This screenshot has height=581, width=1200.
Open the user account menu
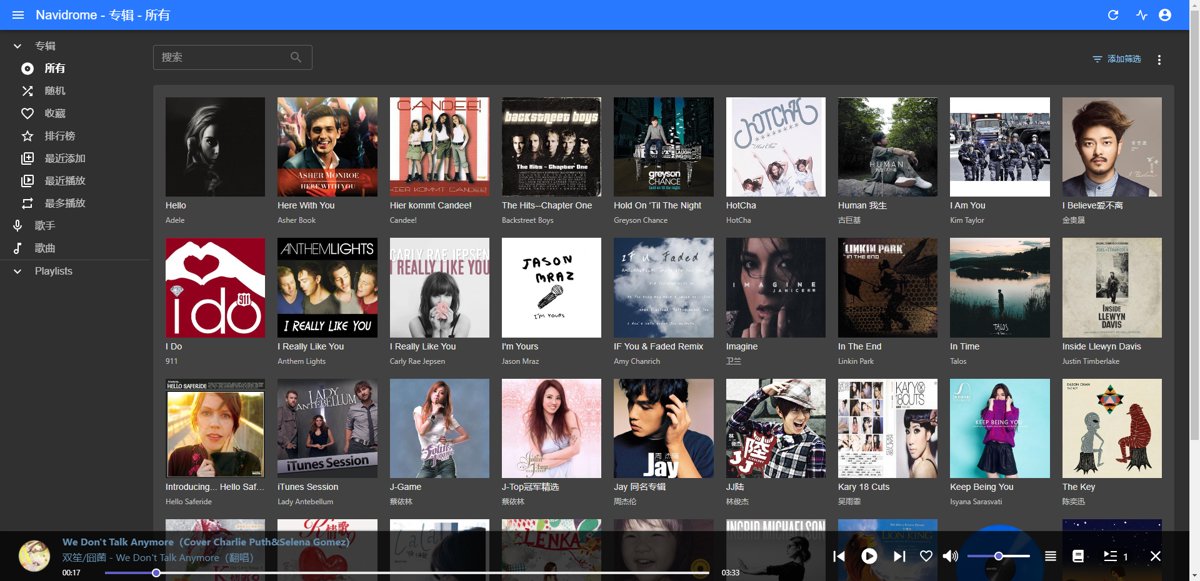1165,15
